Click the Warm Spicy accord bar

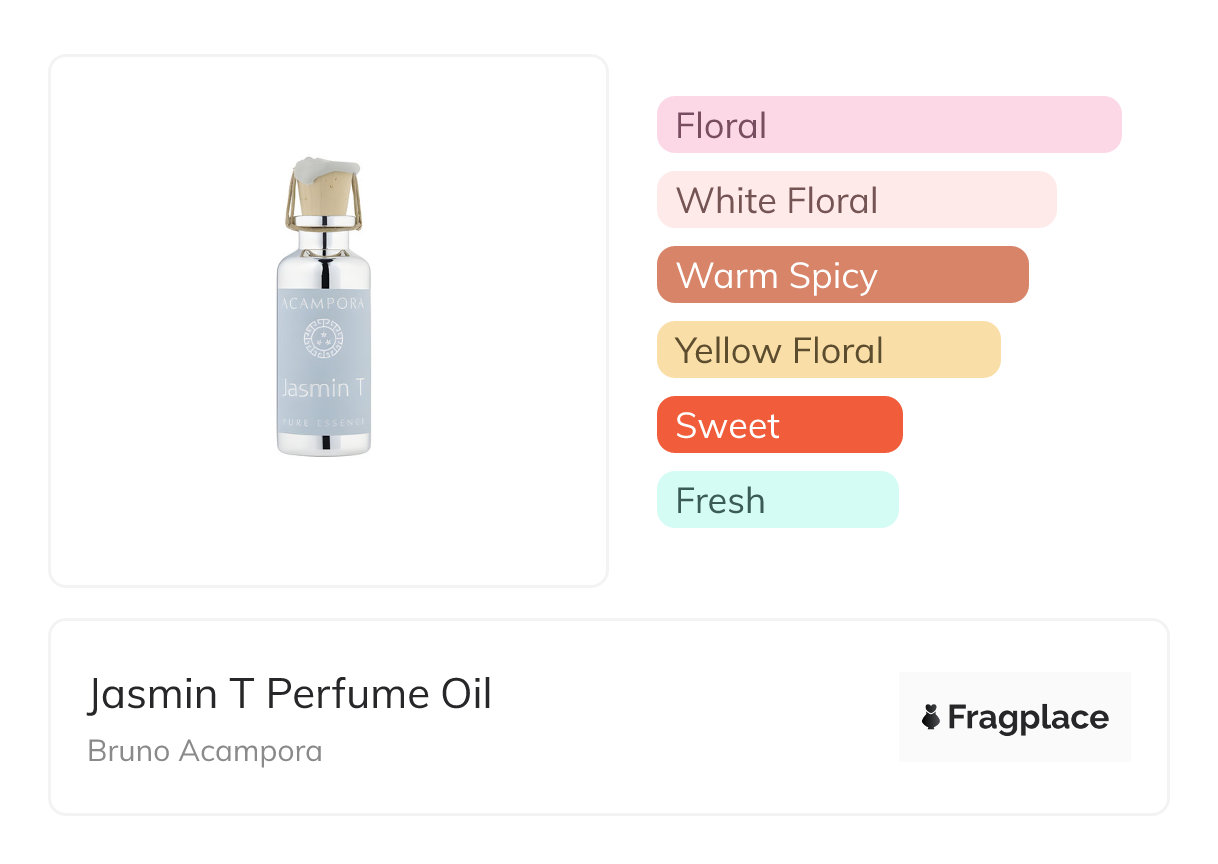pyautogui.click(x=842, y=275)
